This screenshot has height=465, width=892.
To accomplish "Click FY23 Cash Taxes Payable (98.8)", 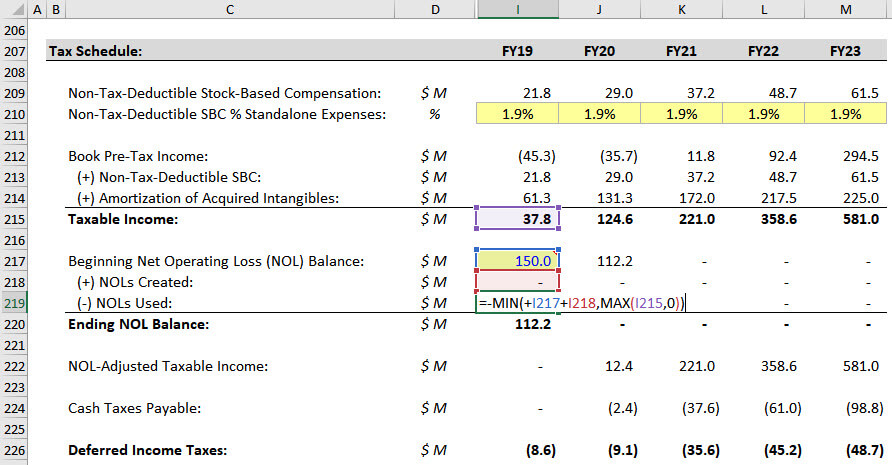I will click(x=864, y=409).
